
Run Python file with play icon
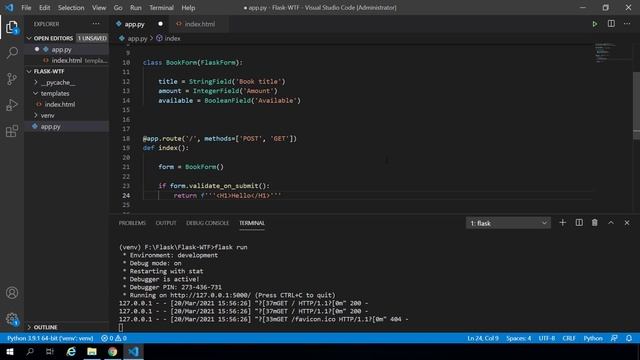point(595,24)
